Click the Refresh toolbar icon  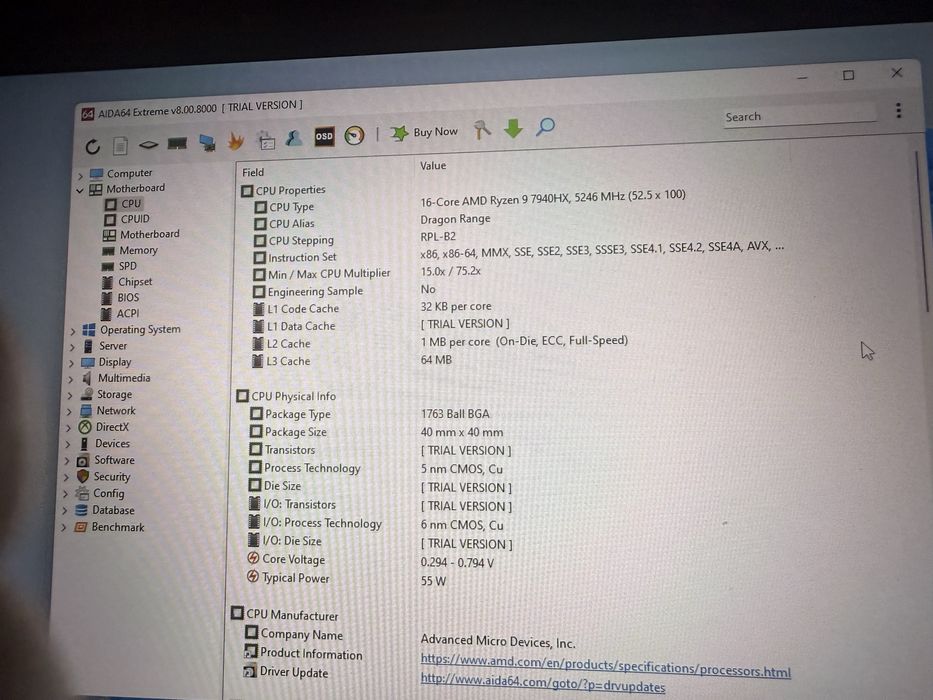93,146
